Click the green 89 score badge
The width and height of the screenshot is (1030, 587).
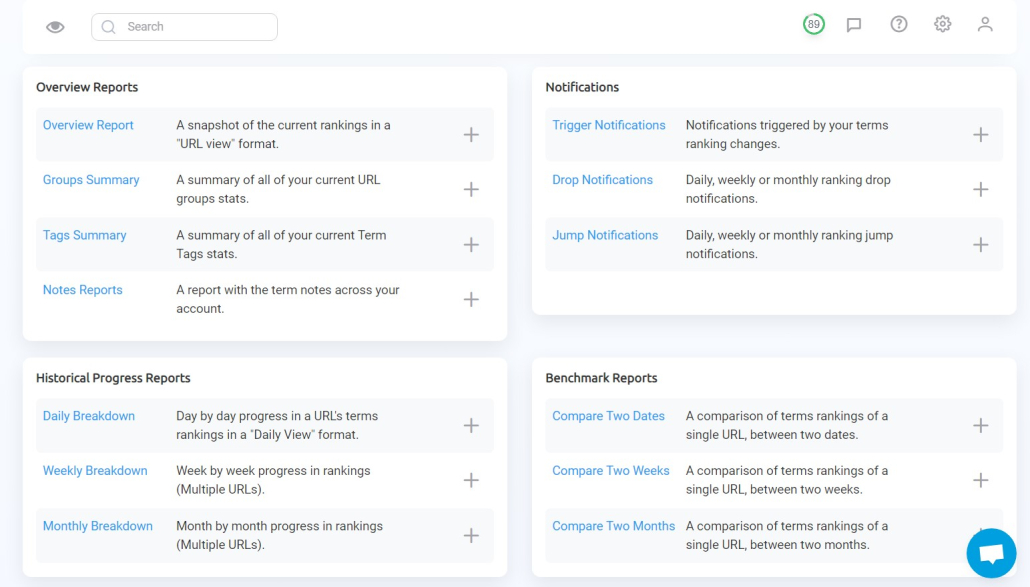coord(814,24)
